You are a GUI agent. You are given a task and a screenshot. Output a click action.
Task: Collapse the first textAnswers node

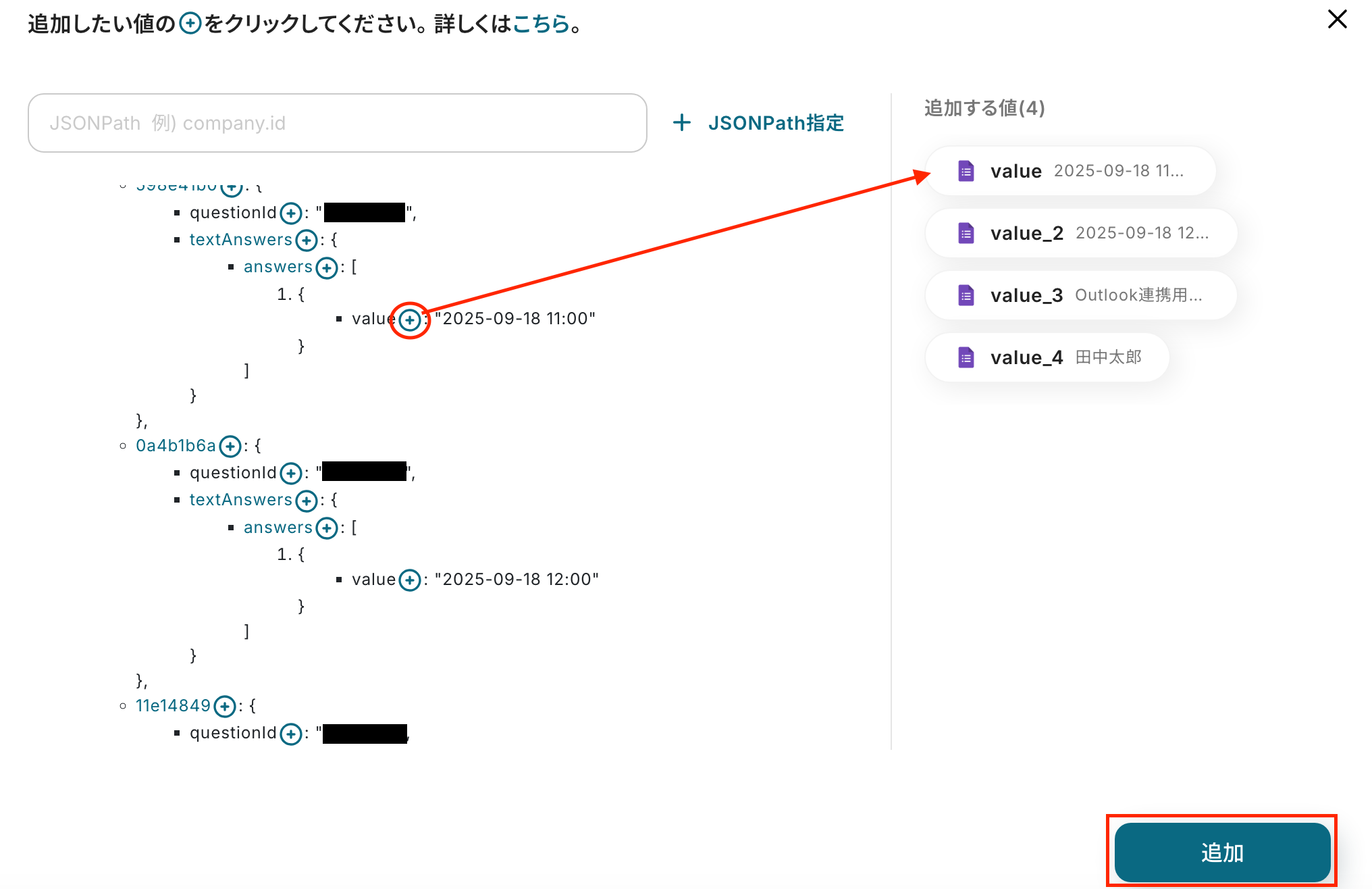(240, 240)
